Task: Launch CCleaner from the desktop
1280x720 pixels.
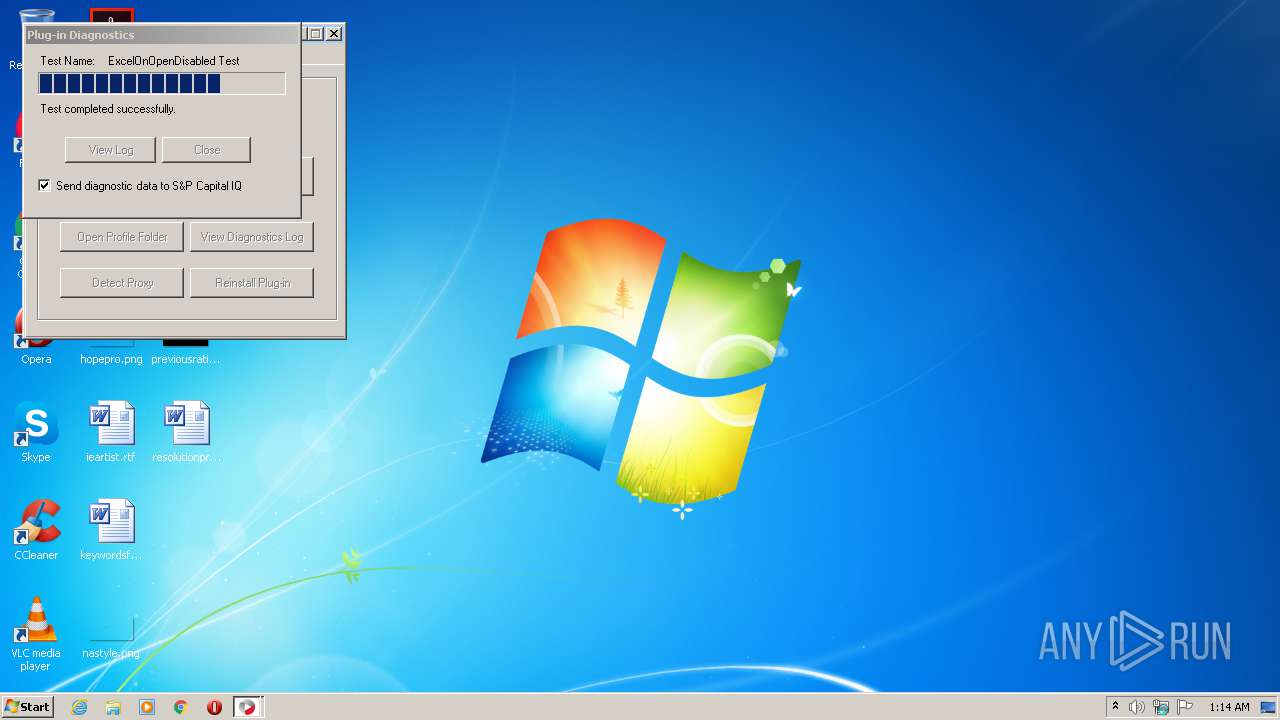Action: click(36, 531)
